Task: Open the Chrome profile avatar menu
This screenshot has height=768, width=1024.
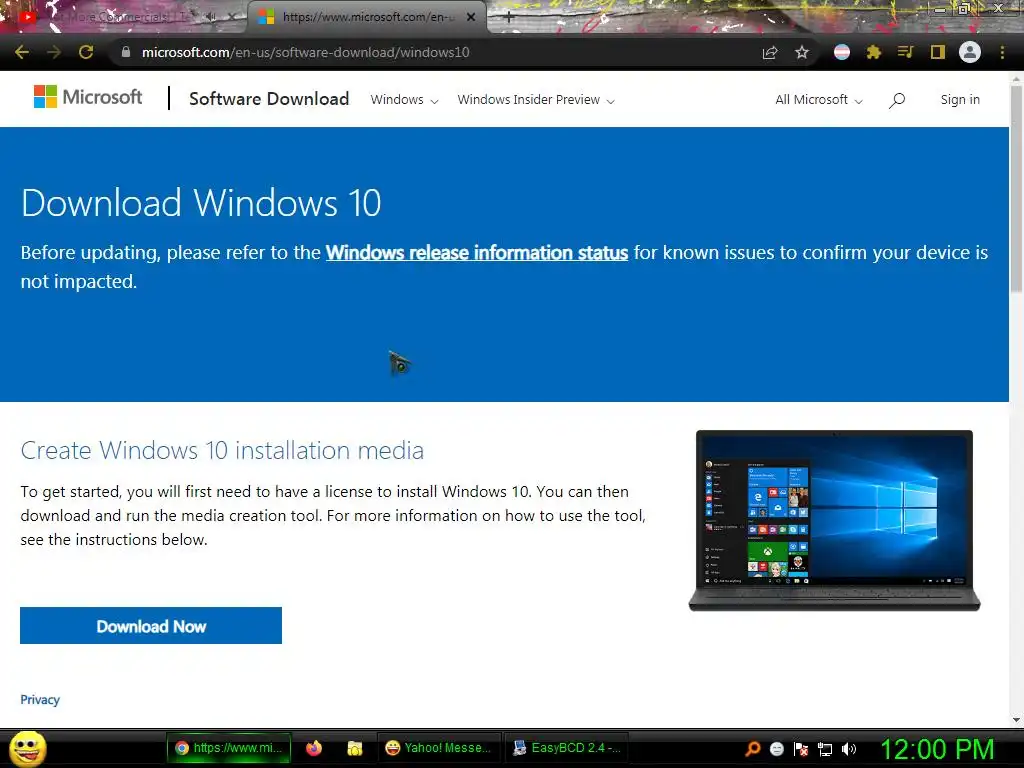Action: click(970, 52)
